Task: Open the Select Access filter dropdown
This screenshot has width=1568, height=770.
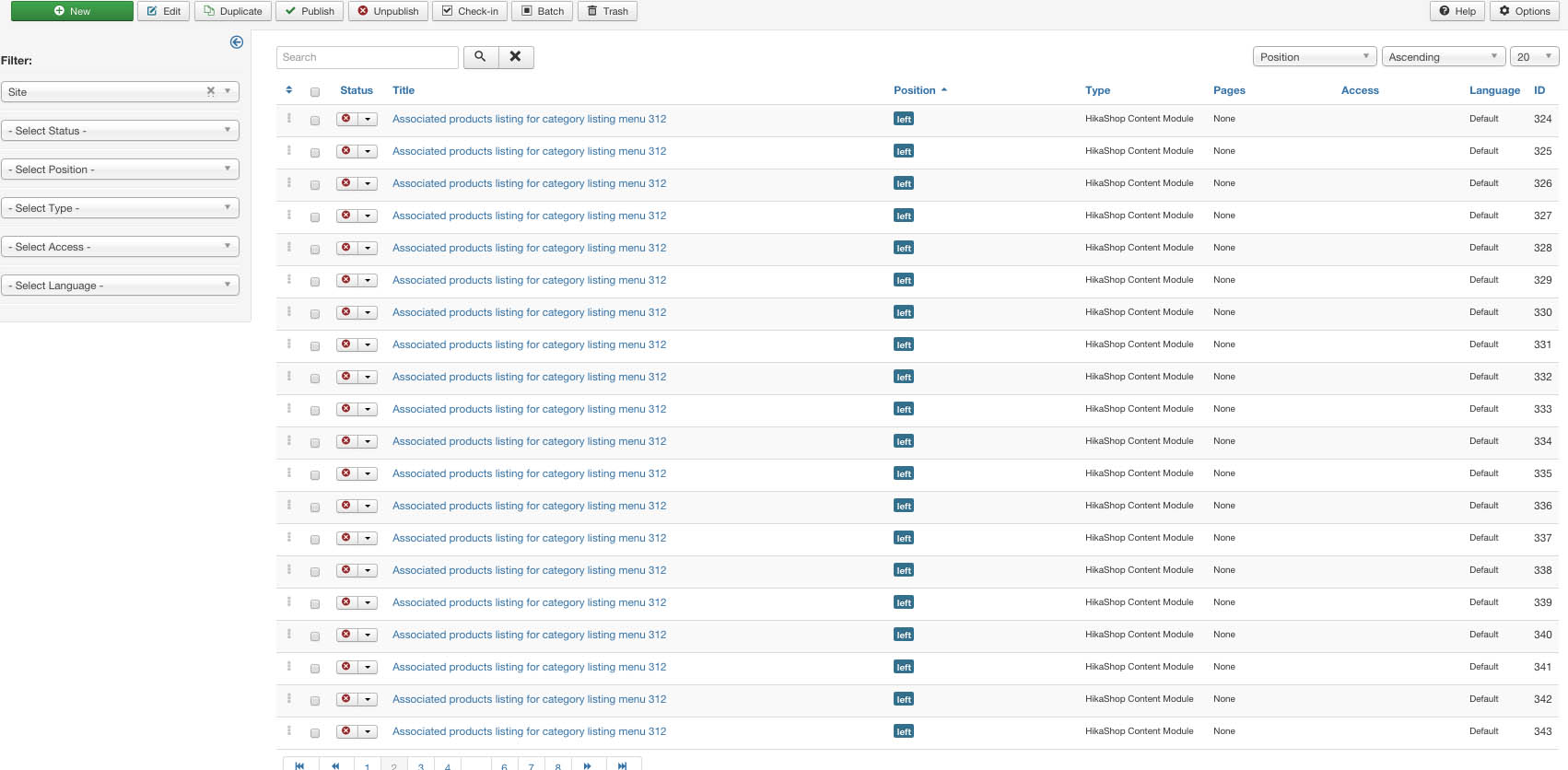Action: click(120, 247)
